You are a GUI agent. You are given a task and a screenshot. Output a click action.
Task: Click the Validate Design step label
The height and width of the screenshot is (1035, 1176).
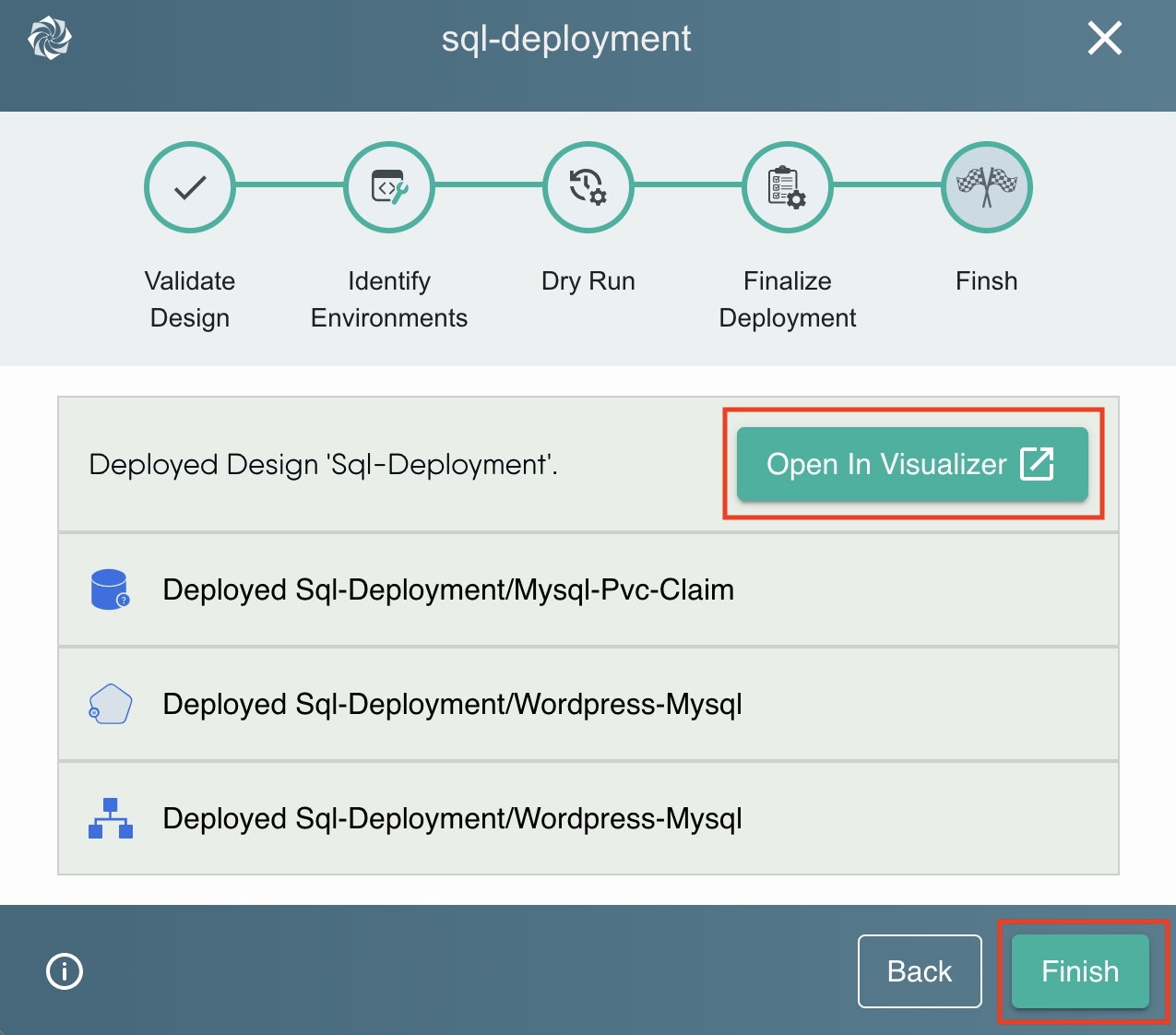189,299
